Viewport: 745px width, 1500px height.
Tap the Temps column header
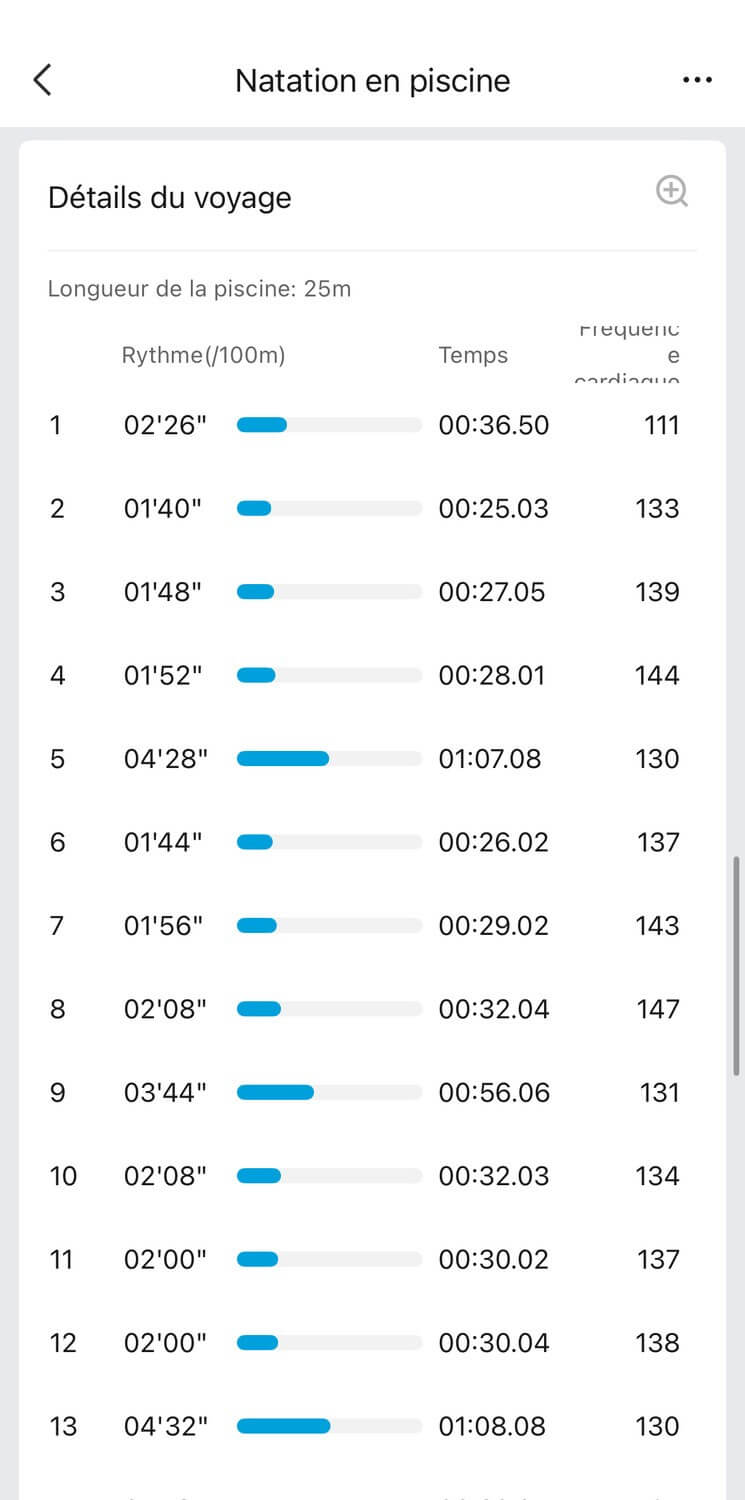click(473, 355)
